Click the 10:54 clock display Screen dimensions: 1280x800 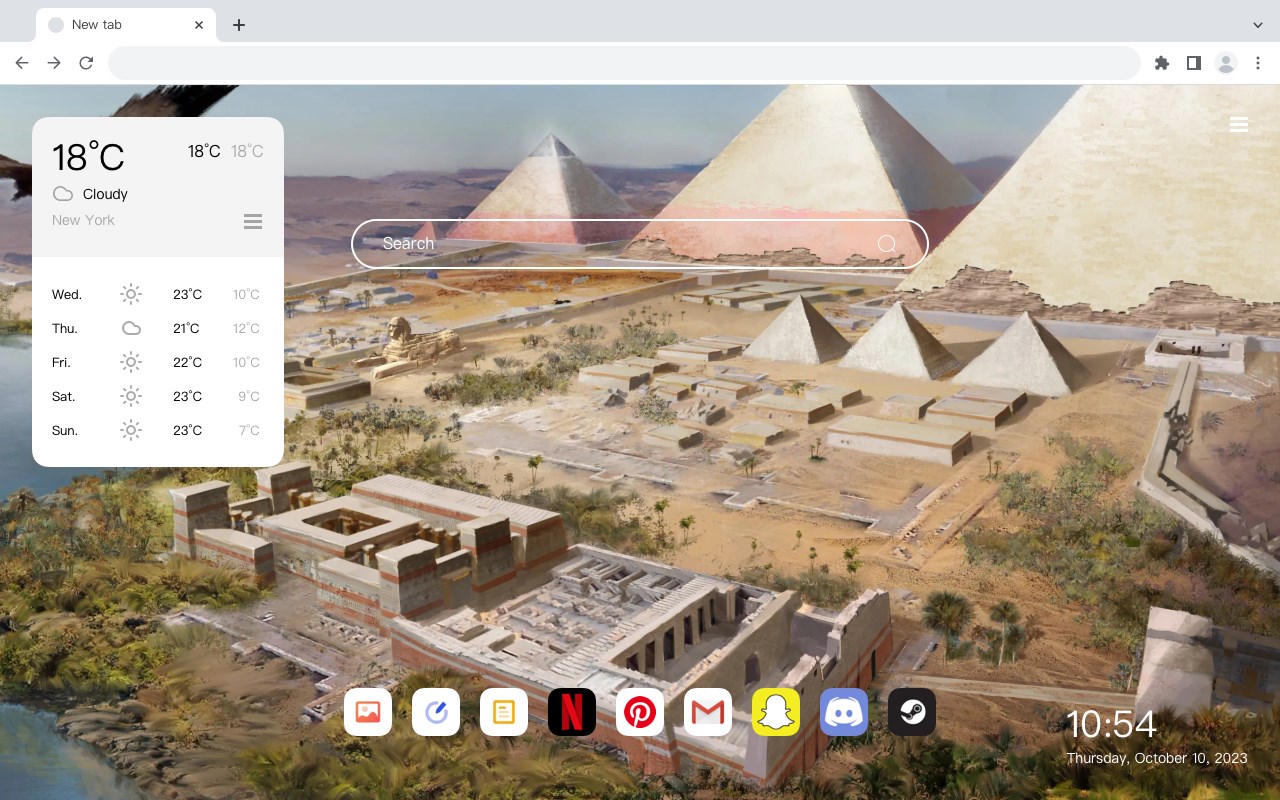[x=1111, y=724]
